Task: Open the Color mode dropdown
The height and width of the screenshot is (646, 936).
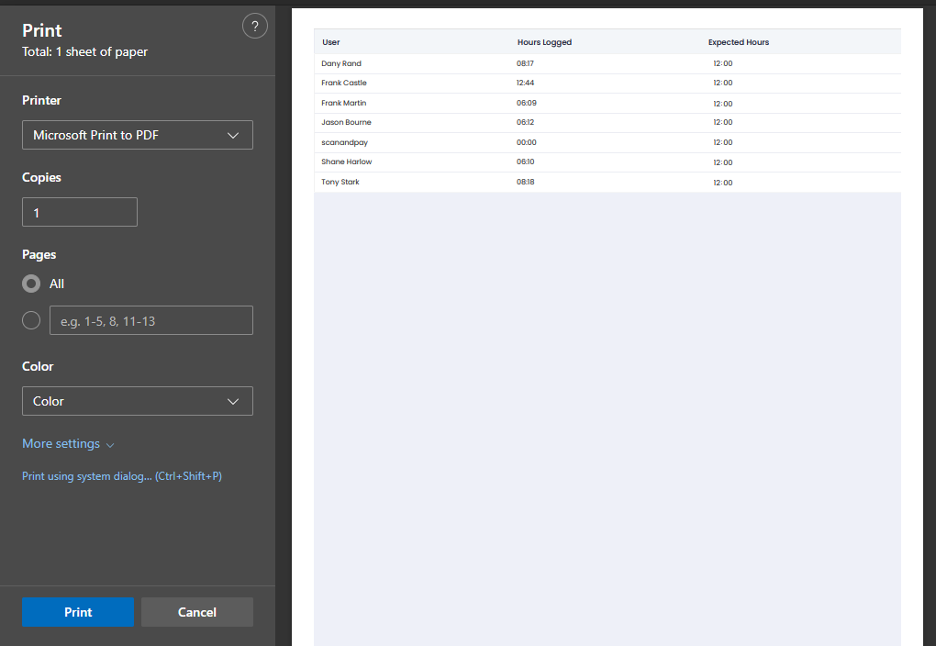Action: coord(137,401)
